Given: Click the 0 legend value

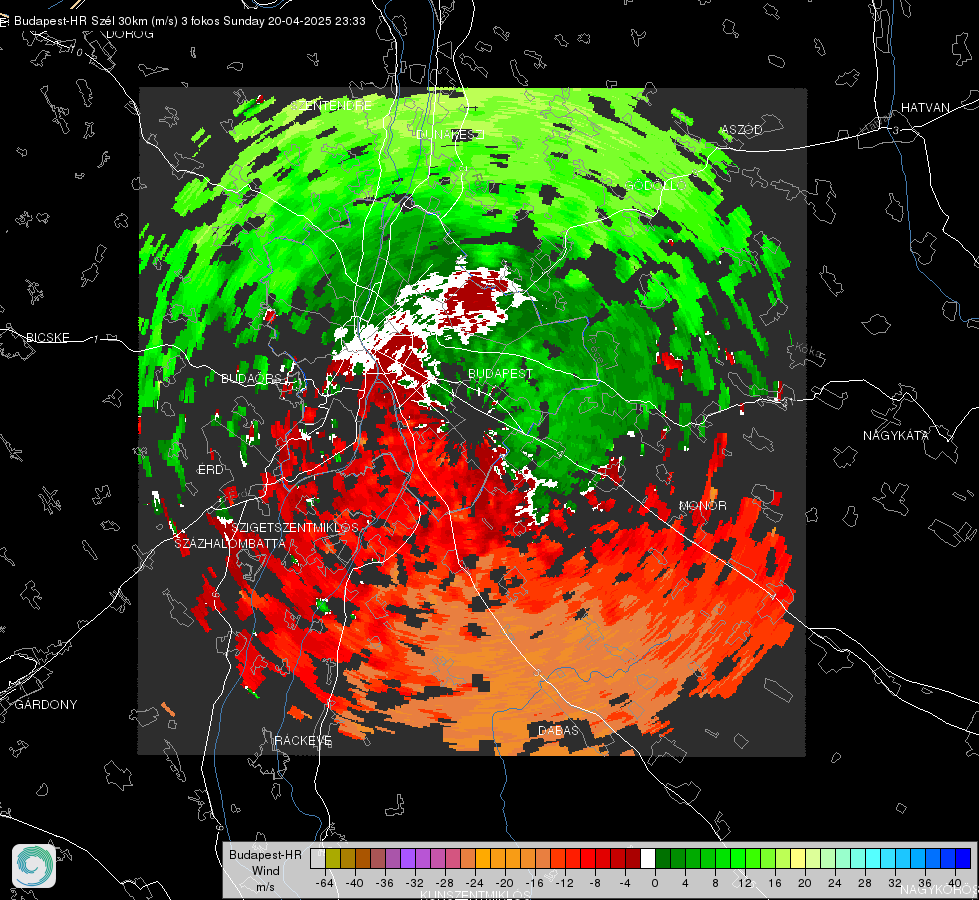Looking at the screenshot, I should tap(655, 883).
